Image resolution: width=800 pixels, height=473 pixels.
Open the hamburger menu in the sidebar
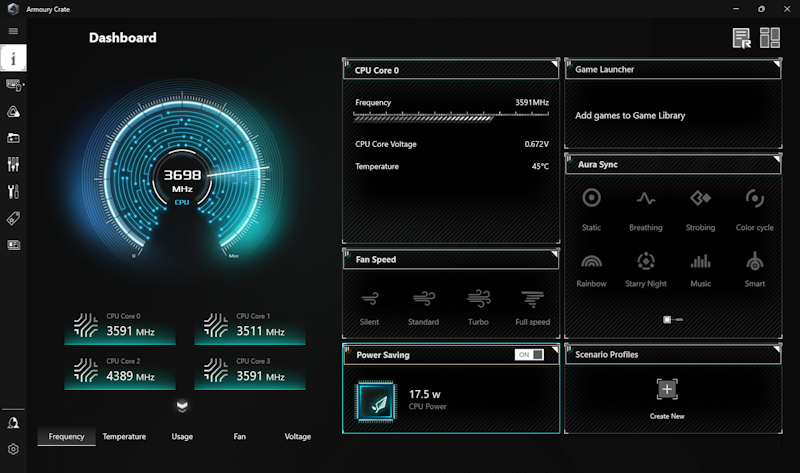click(13, 31)
